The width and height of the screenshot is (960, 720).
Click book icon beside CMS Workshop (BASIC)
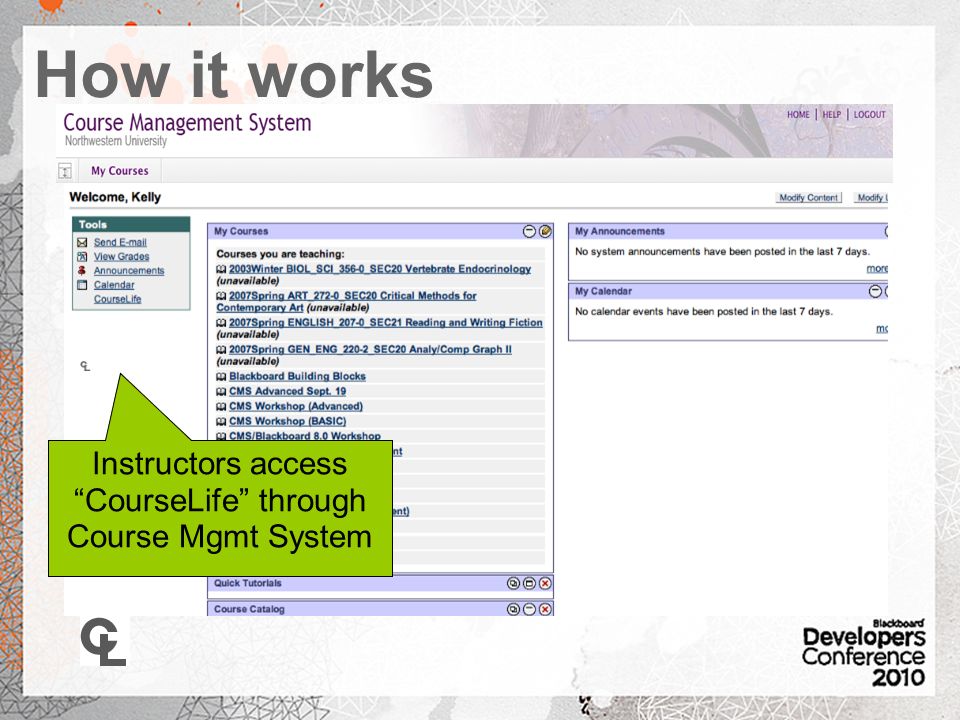coord(222,422)
